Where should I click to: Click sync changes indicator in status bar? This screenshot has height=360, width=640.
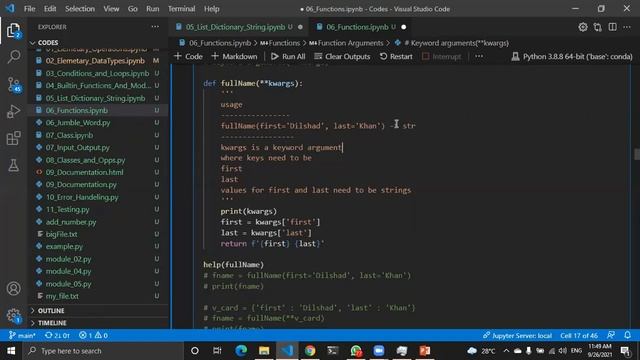pos(58,336)
